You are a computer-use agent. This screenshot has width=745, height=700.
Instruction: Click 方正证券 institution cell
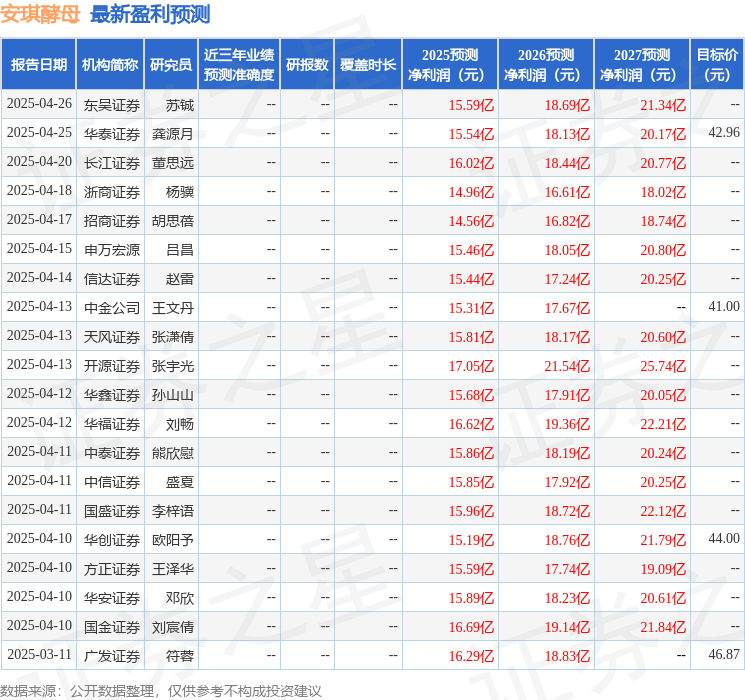112,569
